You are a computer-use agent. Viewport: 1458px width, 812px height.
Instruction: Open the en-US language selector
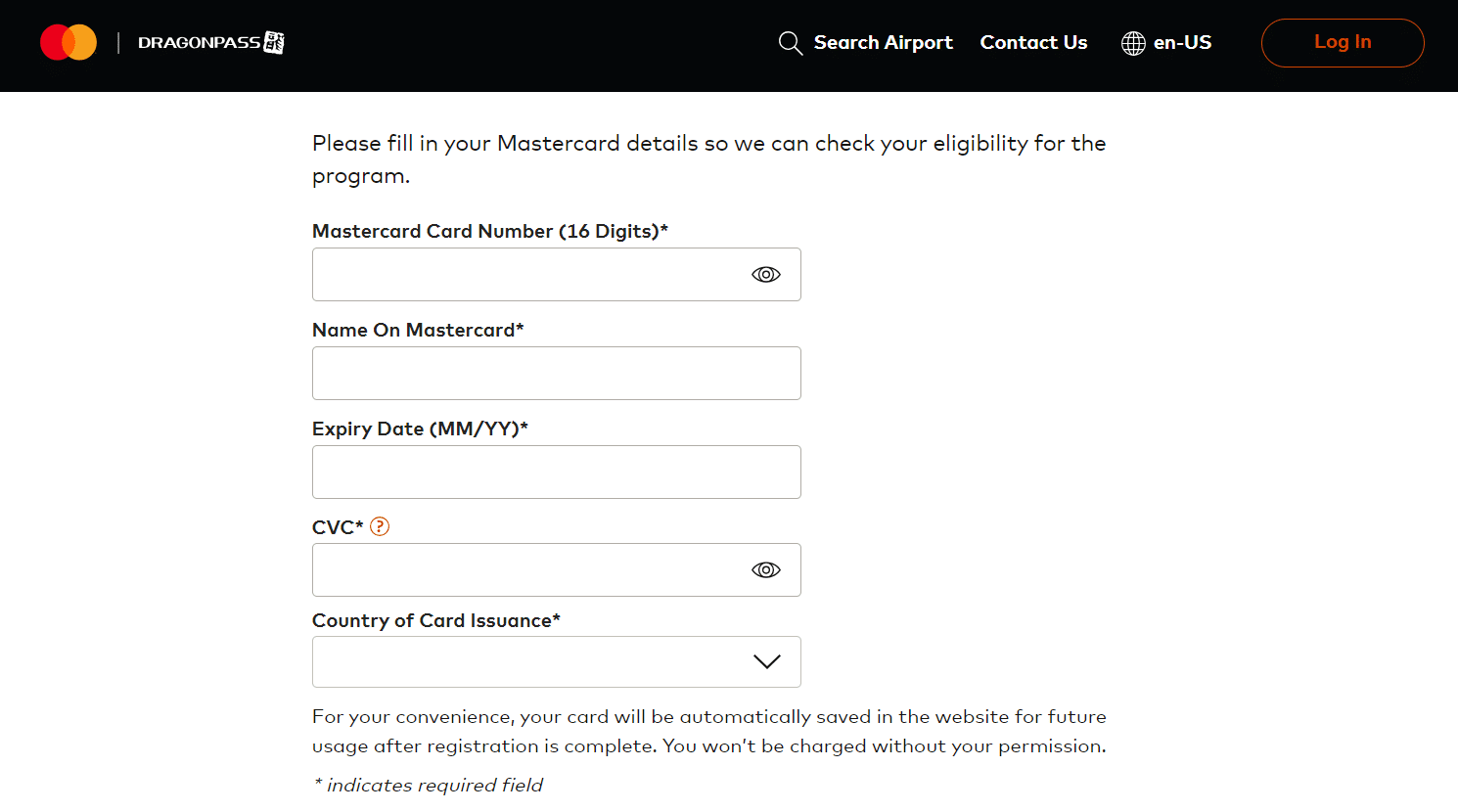coord(1182,43)
